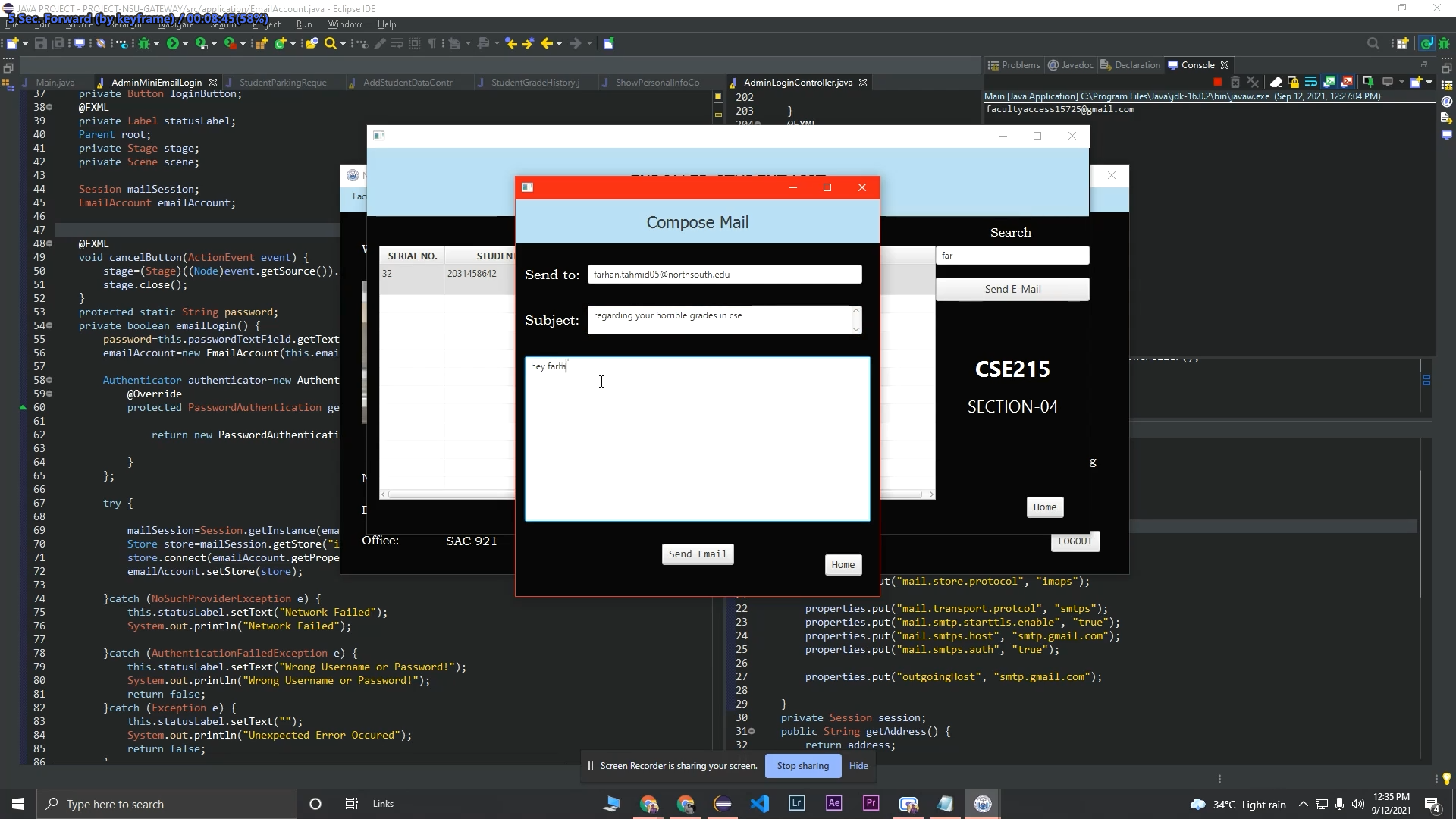Launch the Debug tool in the toolbar
The height and width of the screenshot is (819, 1456).
point(145,43)
